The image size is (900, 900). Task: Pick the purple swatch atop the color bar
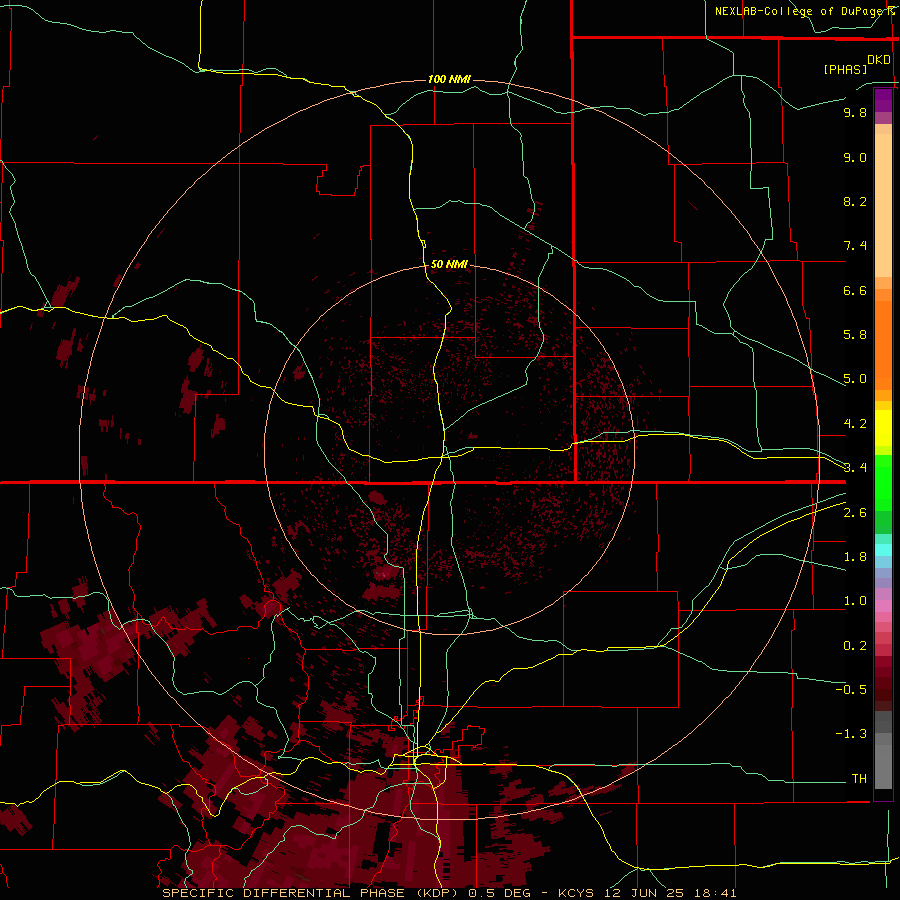pyautogui.click(x=883, y=100)
